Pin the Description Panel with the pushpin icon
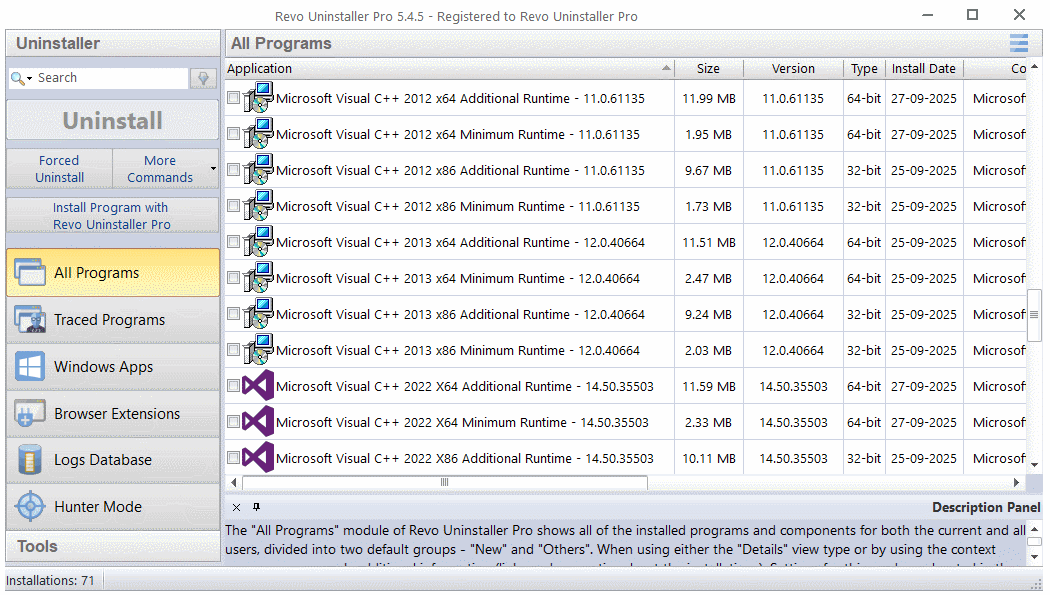 point(256,507)
